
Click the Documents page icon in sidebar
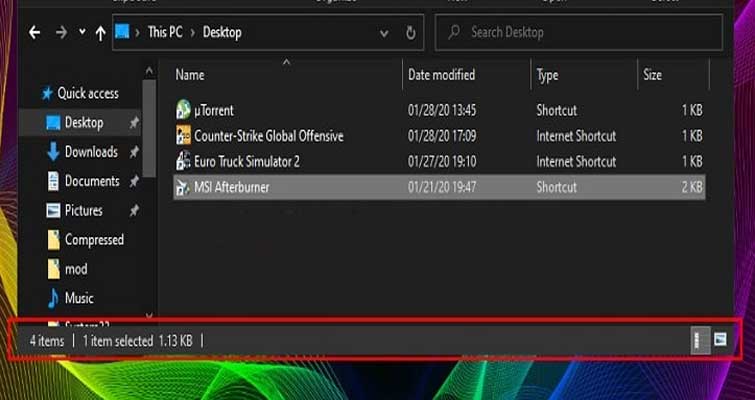(53, 181)
